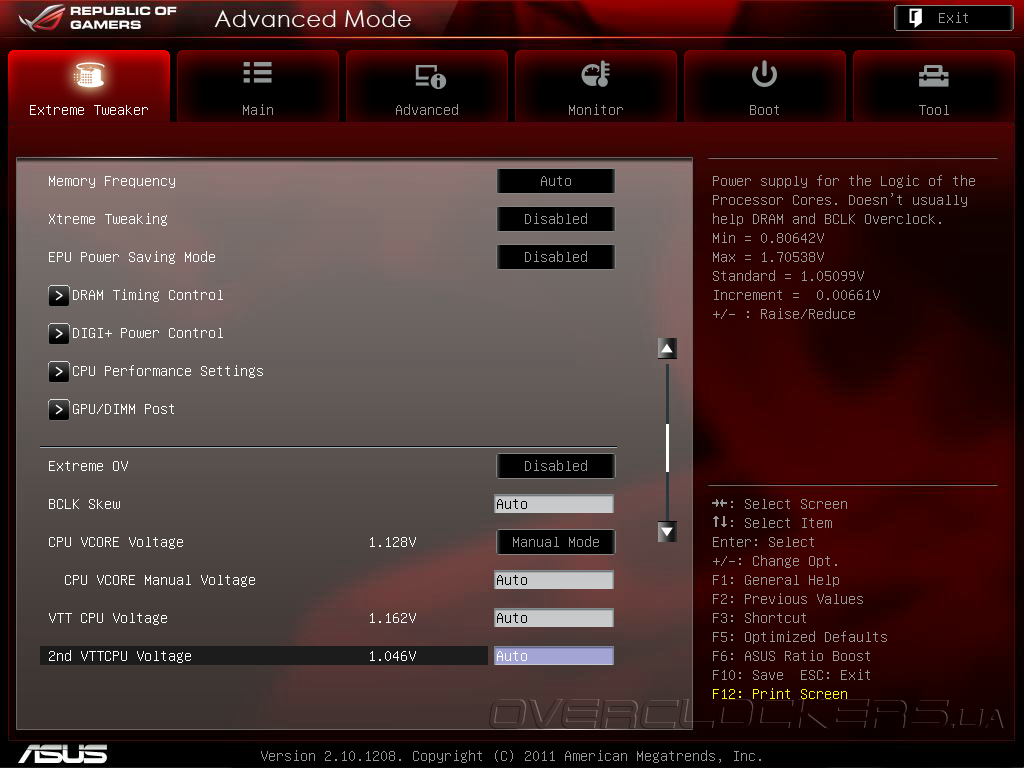This screenshot has width=1024, height=768.
Task: Click the Max = 1.70538V help text
Action: coord(768,257)
